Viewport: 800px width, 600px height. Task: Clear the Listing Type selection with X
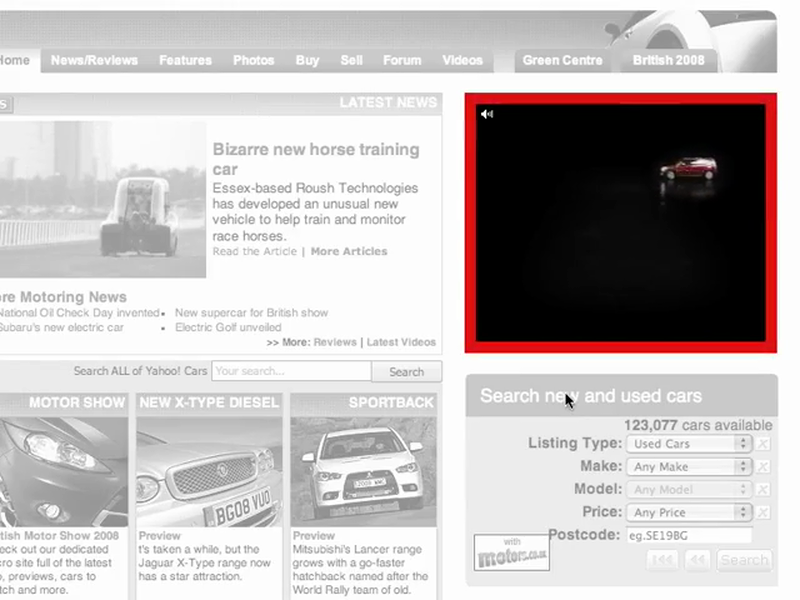(x=763, y=444)
